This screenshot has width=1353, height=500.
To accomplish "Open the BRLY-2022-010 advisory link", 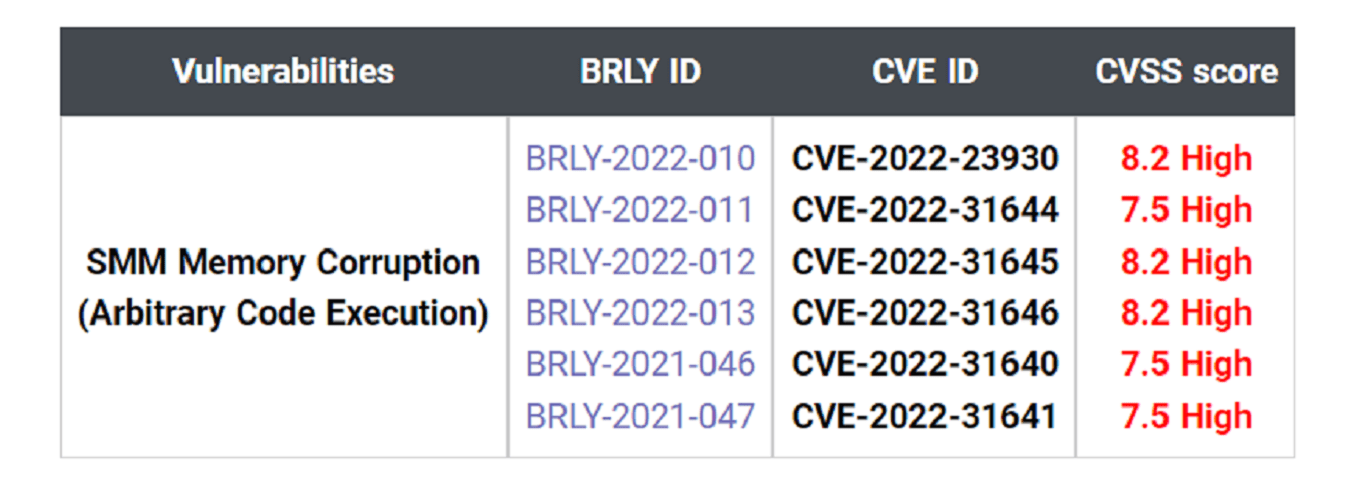I will click(x=640, y=158).
